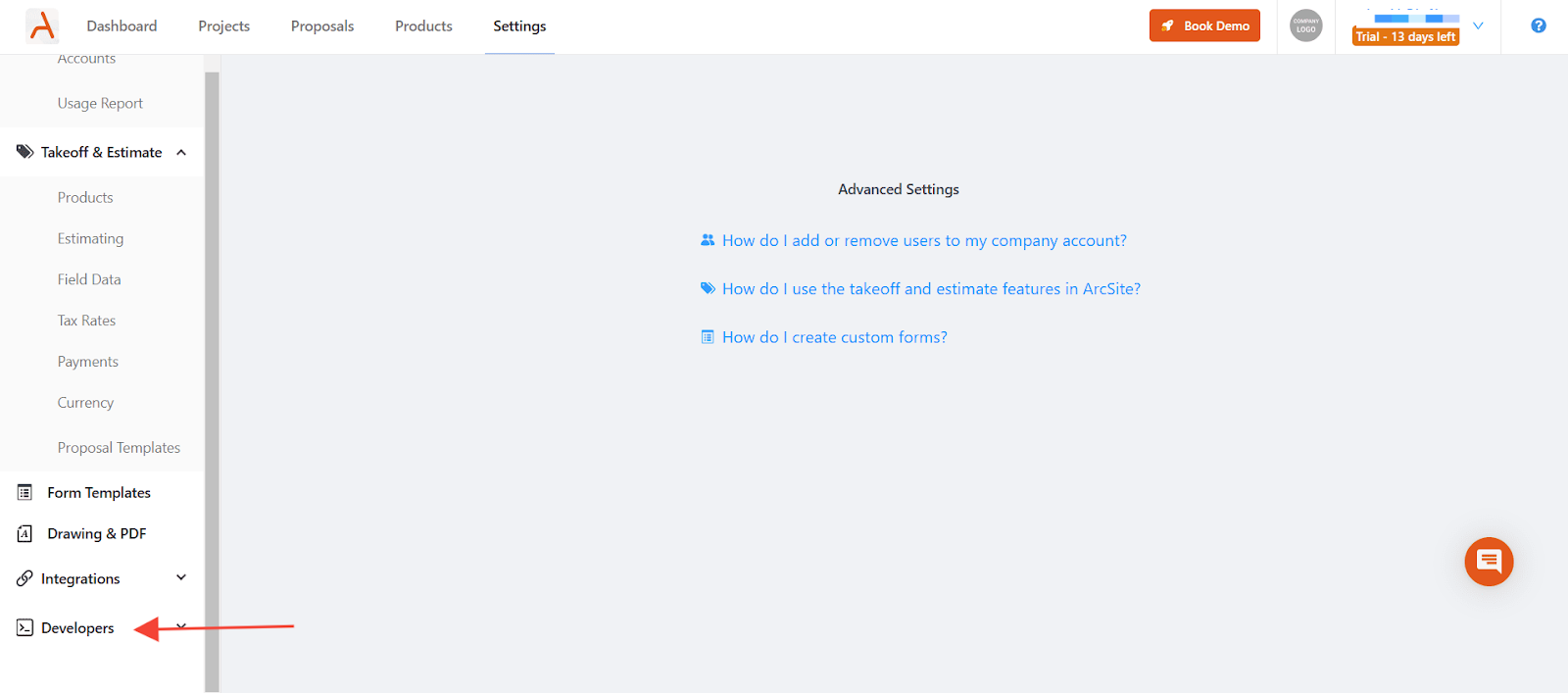Open the Products top navigation tab
The width and height of the screenshot is (1568, 693).
pos(423,26)
